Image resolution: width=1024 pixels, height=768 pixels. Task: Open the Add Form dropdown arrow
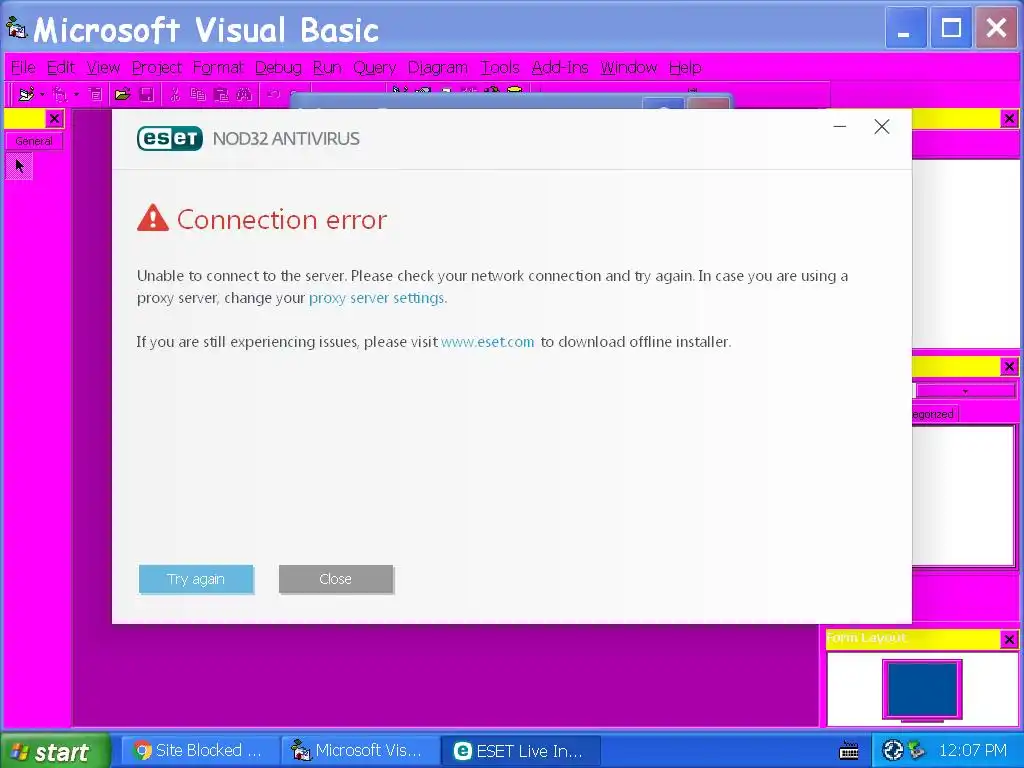76,95
